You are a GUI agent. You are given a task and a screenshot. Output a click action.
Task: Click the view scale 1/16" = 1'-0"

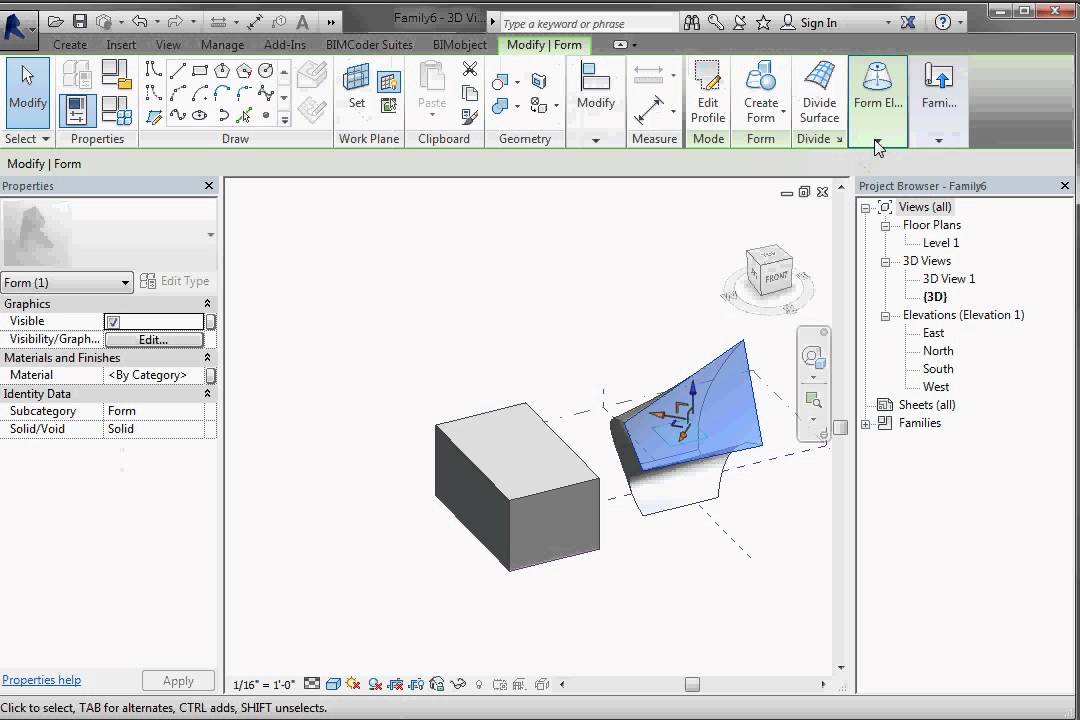[x=264, y=684]
